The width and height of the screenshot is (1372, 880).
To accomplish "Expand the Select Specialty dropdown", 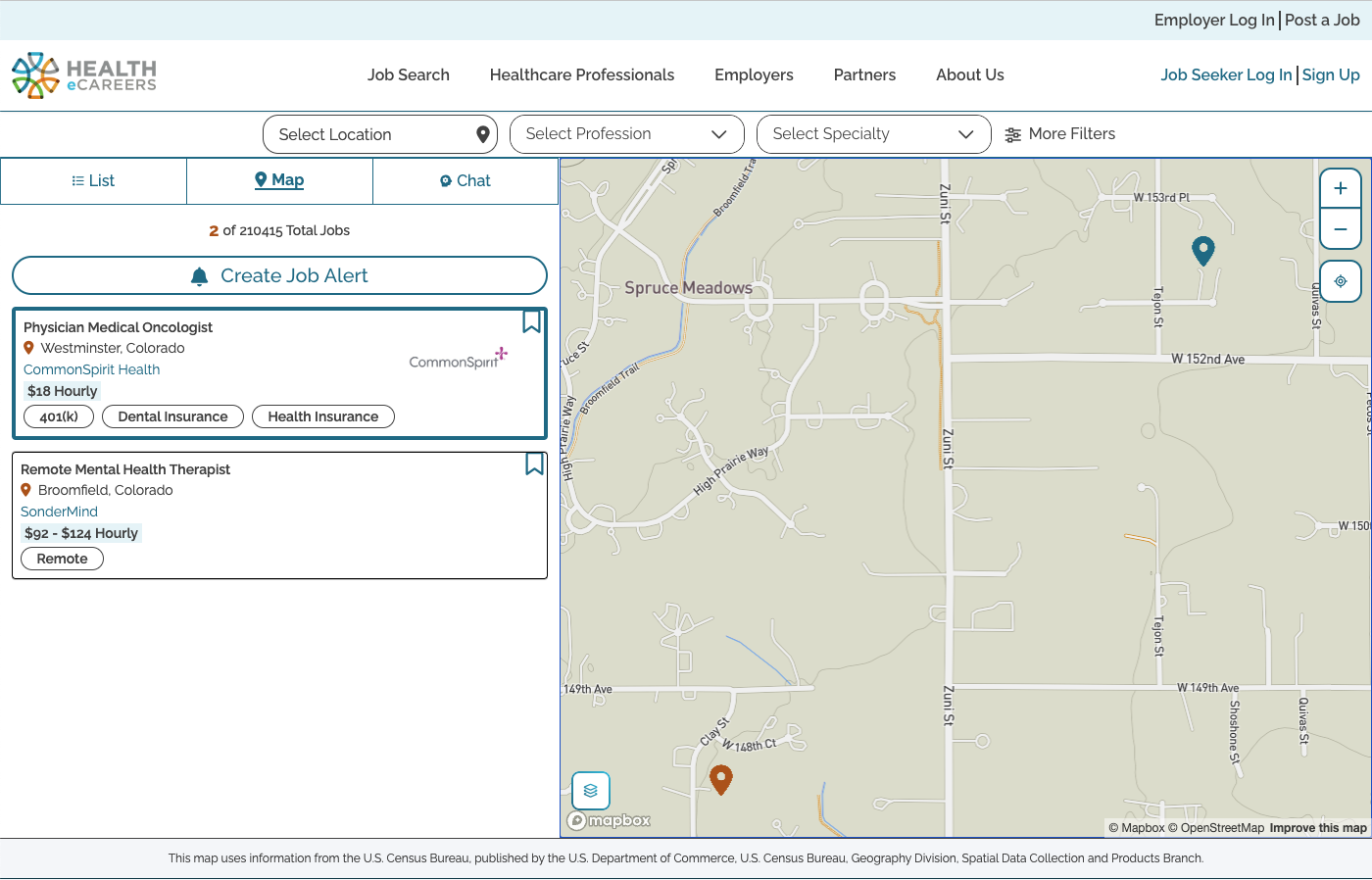I will point(874,134).
